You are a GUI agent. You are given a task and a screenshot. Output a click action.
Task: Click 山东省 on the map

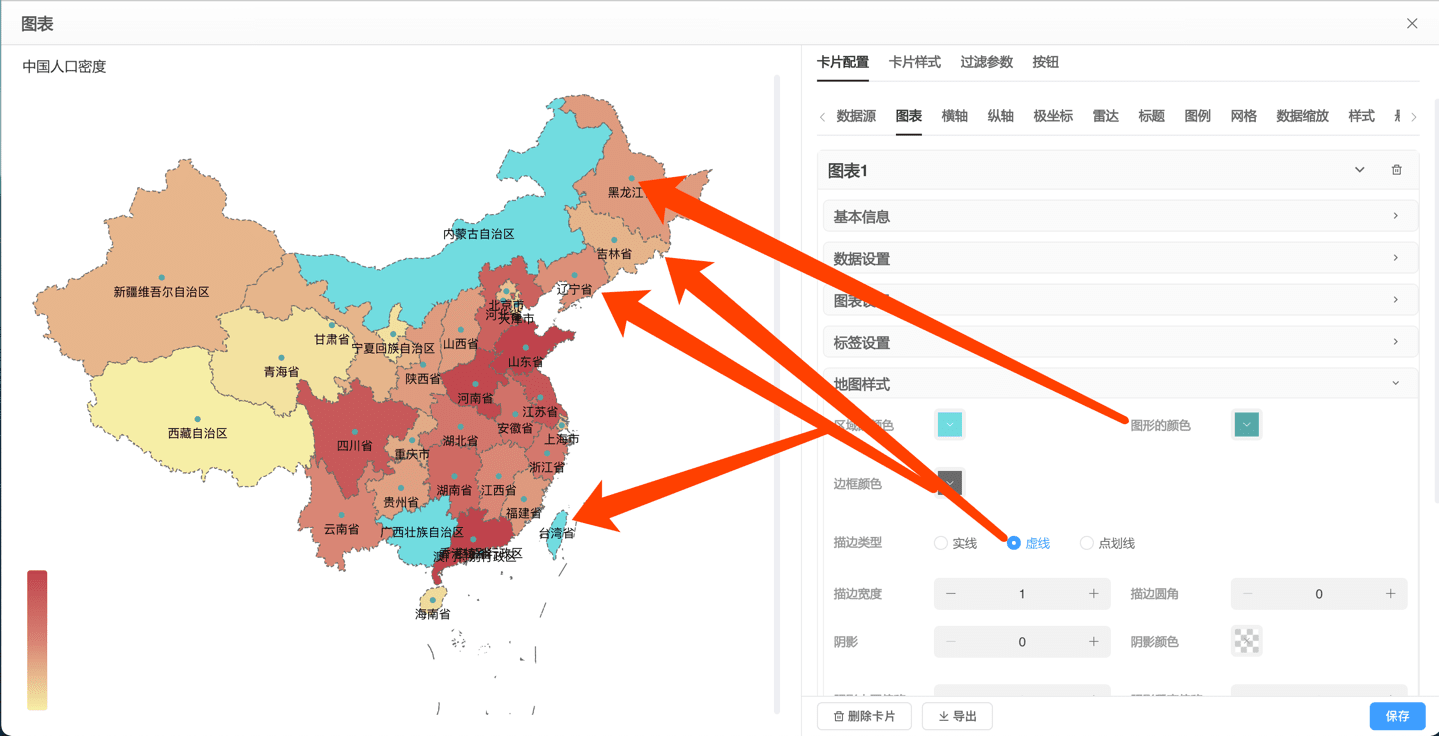point(526,362)
